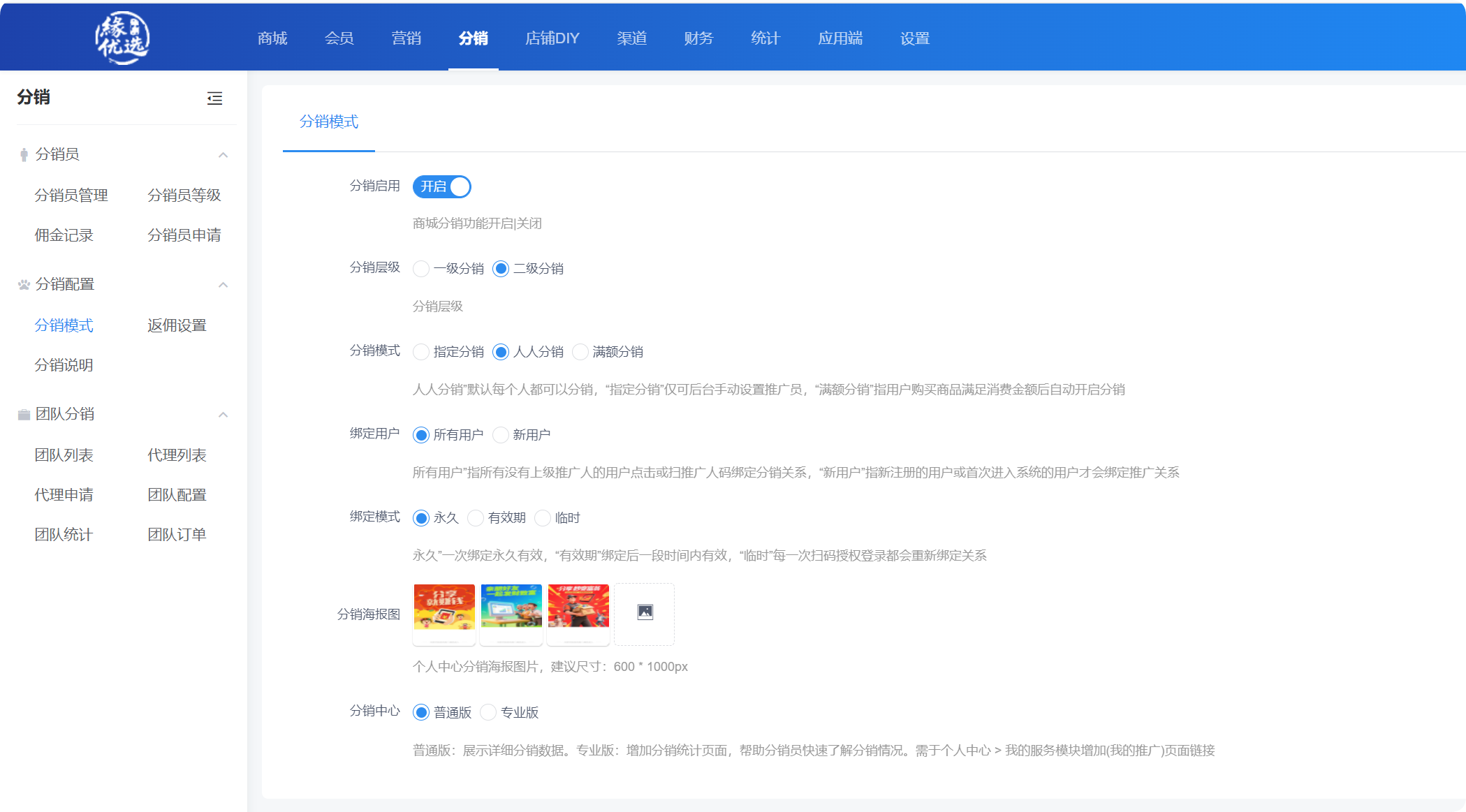Select the 一级分销 radio option
Image resolution: width=1466 pixels, height=812 pixels.
421,269
